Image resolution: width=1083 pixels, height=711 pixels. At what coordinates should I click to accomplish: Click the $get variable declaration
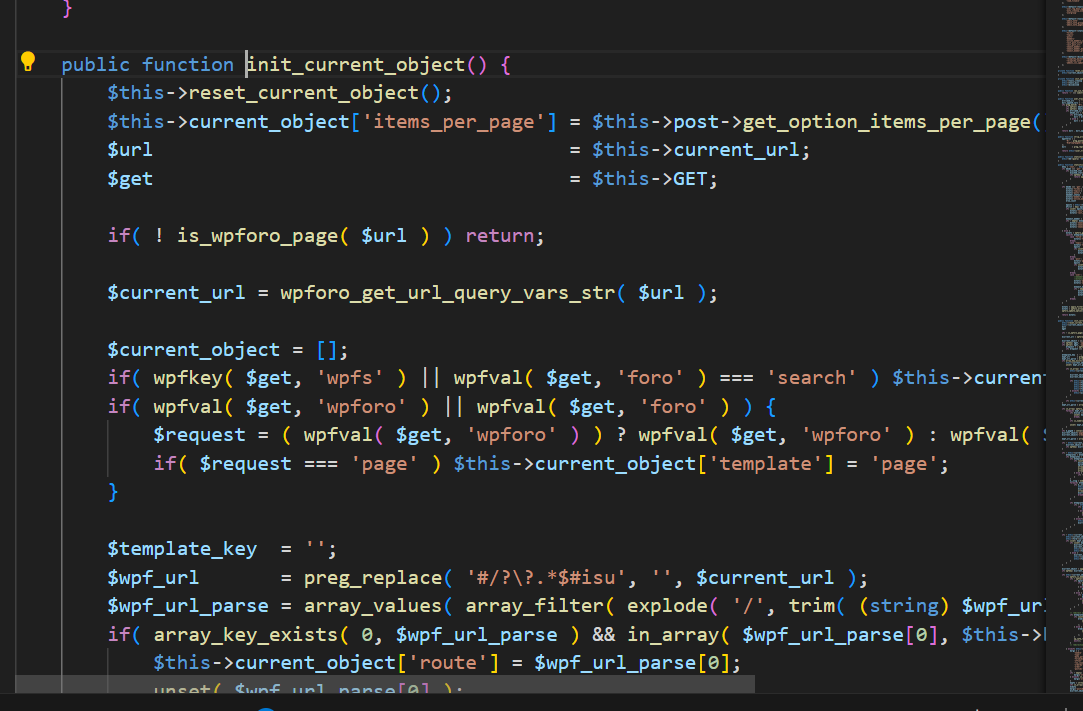[x=130, y=179]
